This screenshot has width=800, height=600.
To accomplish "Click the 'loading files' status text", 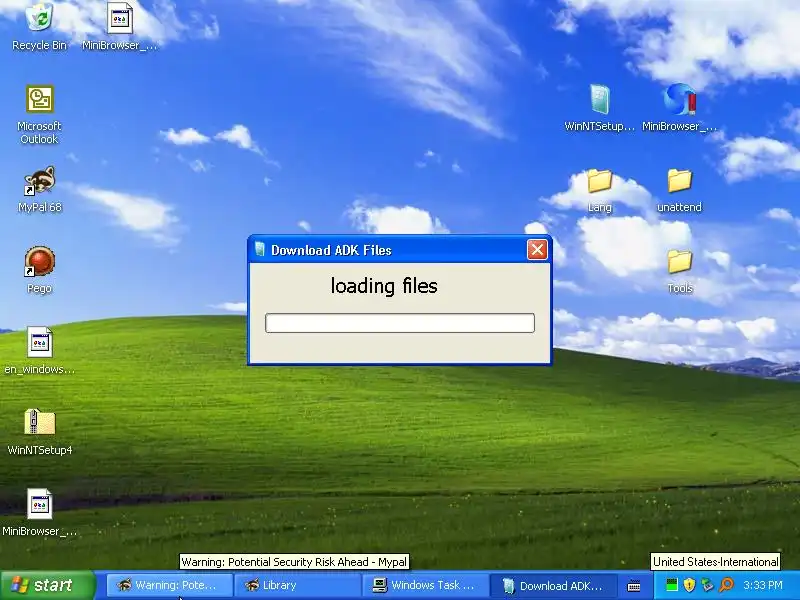I will (384, 286).
